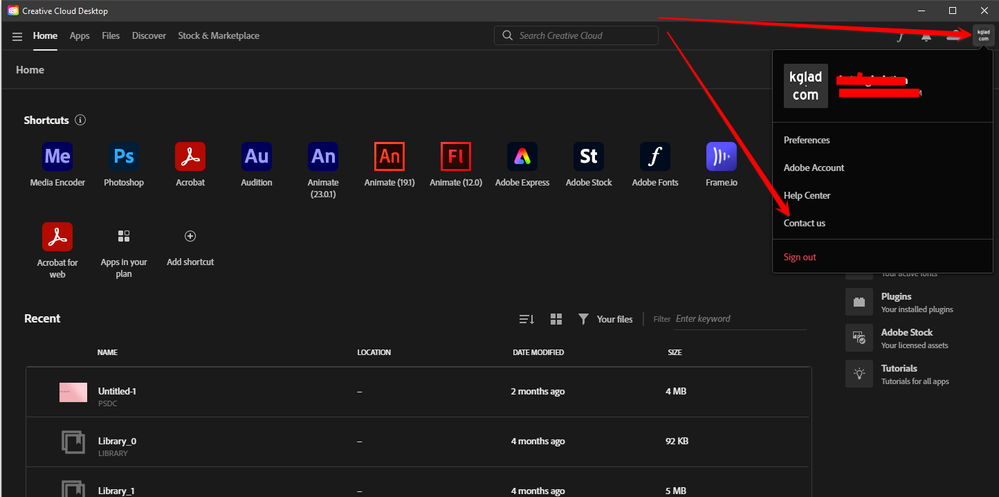Select the Untitled-1 file name
Screen dimensions: 999x497
pyautogui.click(x=117, y=391)
